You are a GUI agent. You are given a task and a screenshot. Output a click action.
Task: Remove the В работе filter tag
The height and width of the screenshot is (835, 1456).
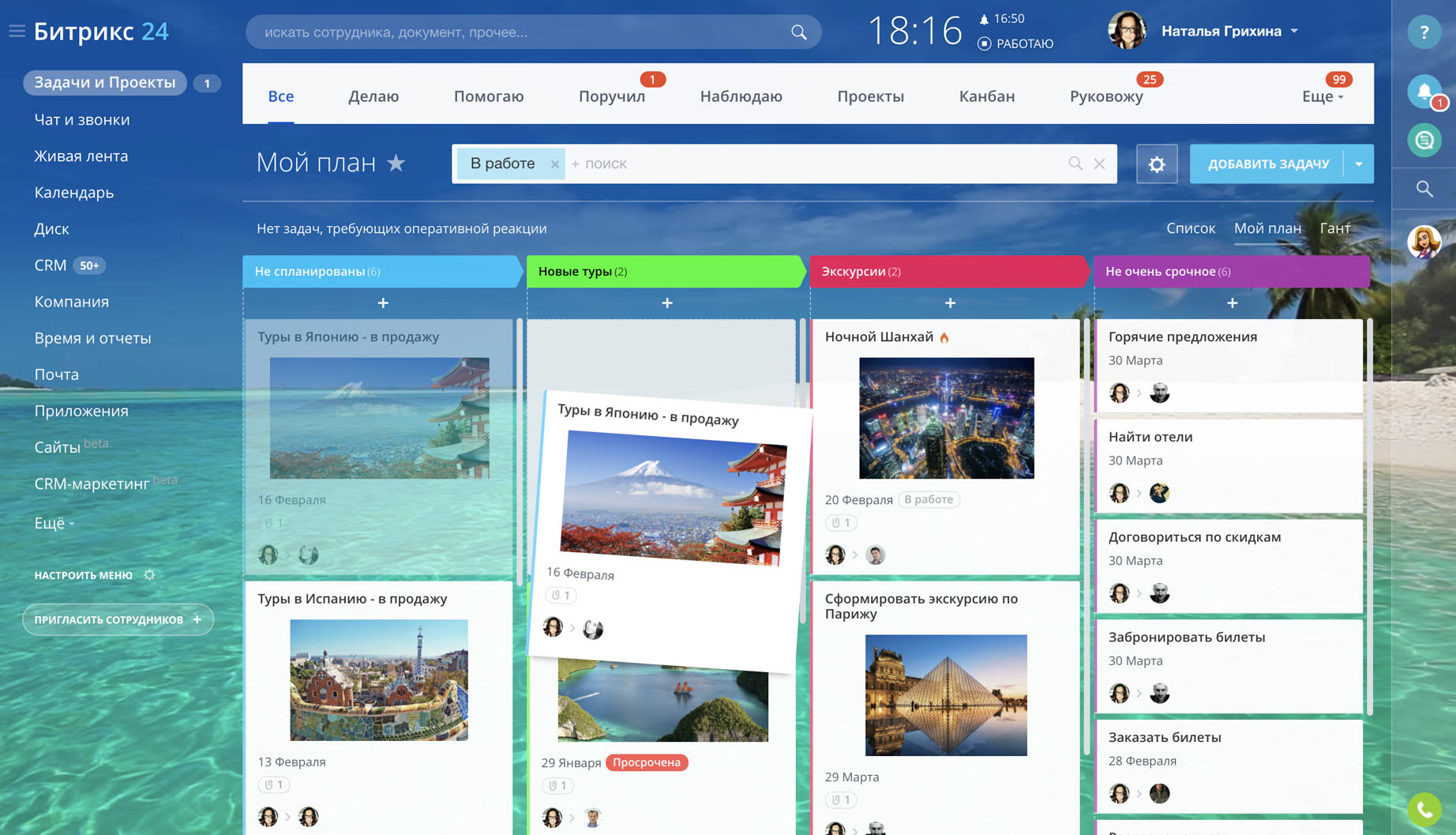click(555, 164)
